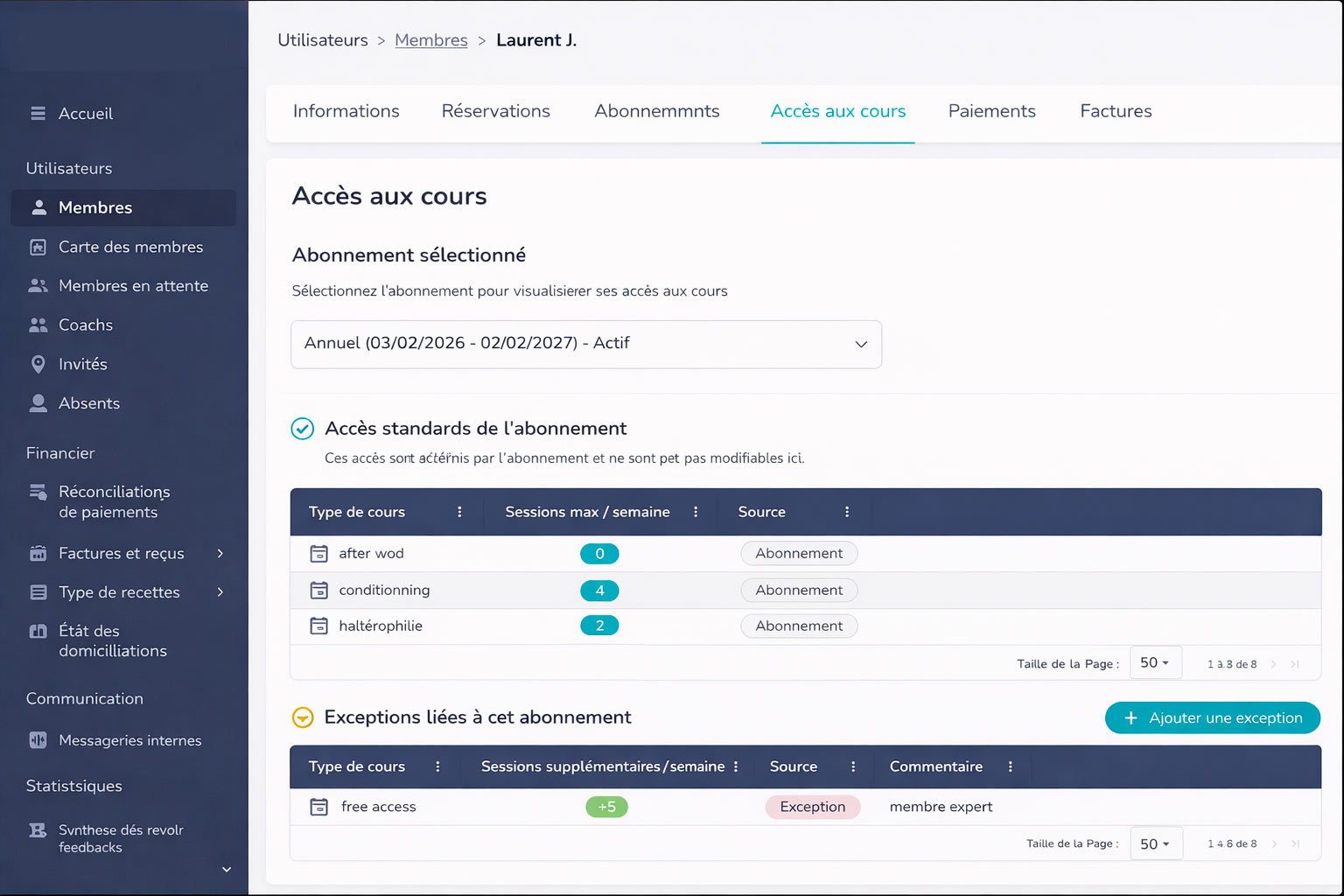Click the Invités location pin icon
The image size is (1344, 896).
[x=38, y=364]
